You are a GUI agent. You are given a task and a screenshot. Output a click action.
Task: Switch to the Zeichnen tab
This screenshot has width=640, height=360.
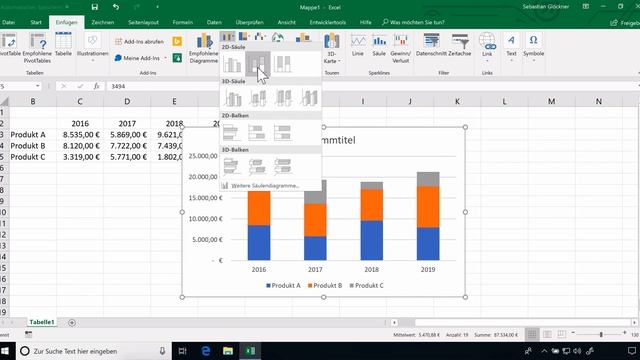coord(103,22)
